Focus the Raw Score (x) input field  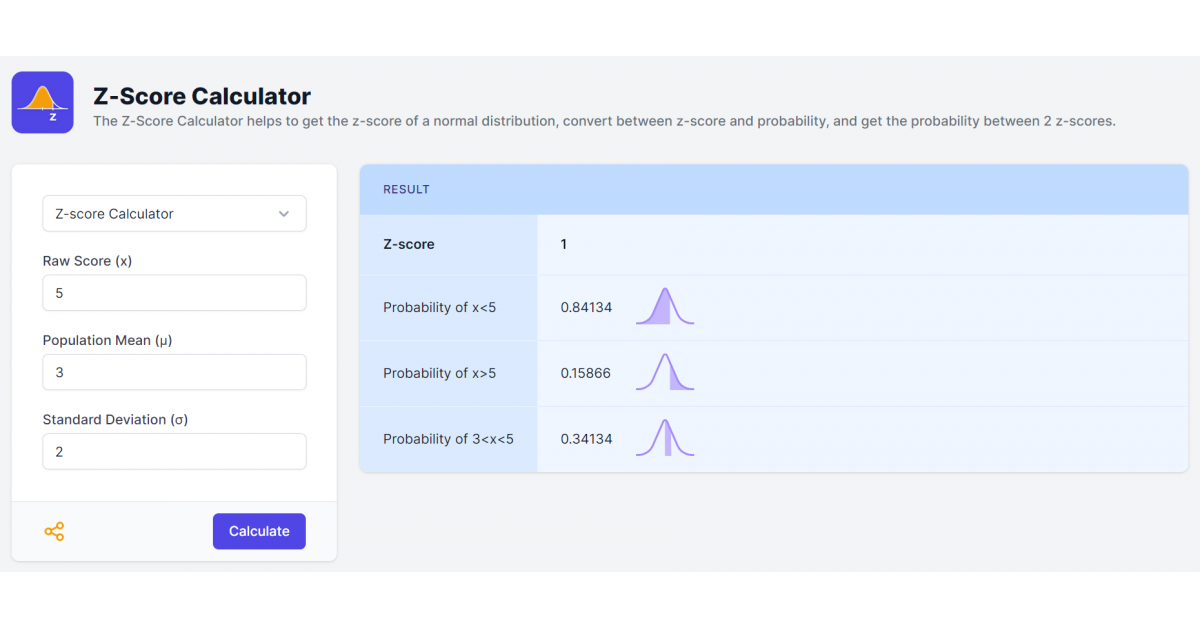pyautogui.click(x=174, y=293)
